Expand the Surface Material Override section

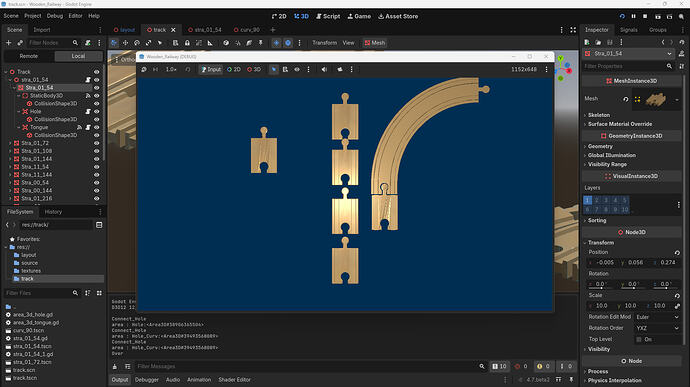(x=620, y=124)
